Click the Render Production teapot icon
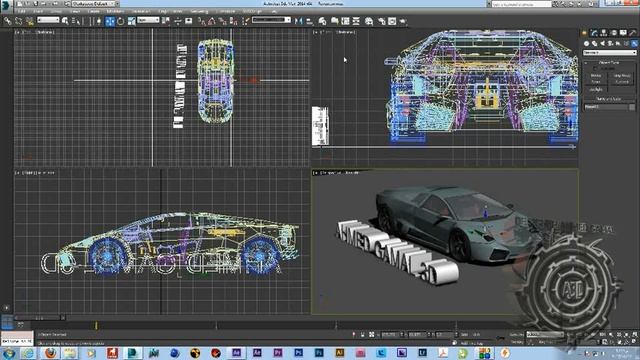This screenshot has width=640, height=360. (x=403, y=21)
